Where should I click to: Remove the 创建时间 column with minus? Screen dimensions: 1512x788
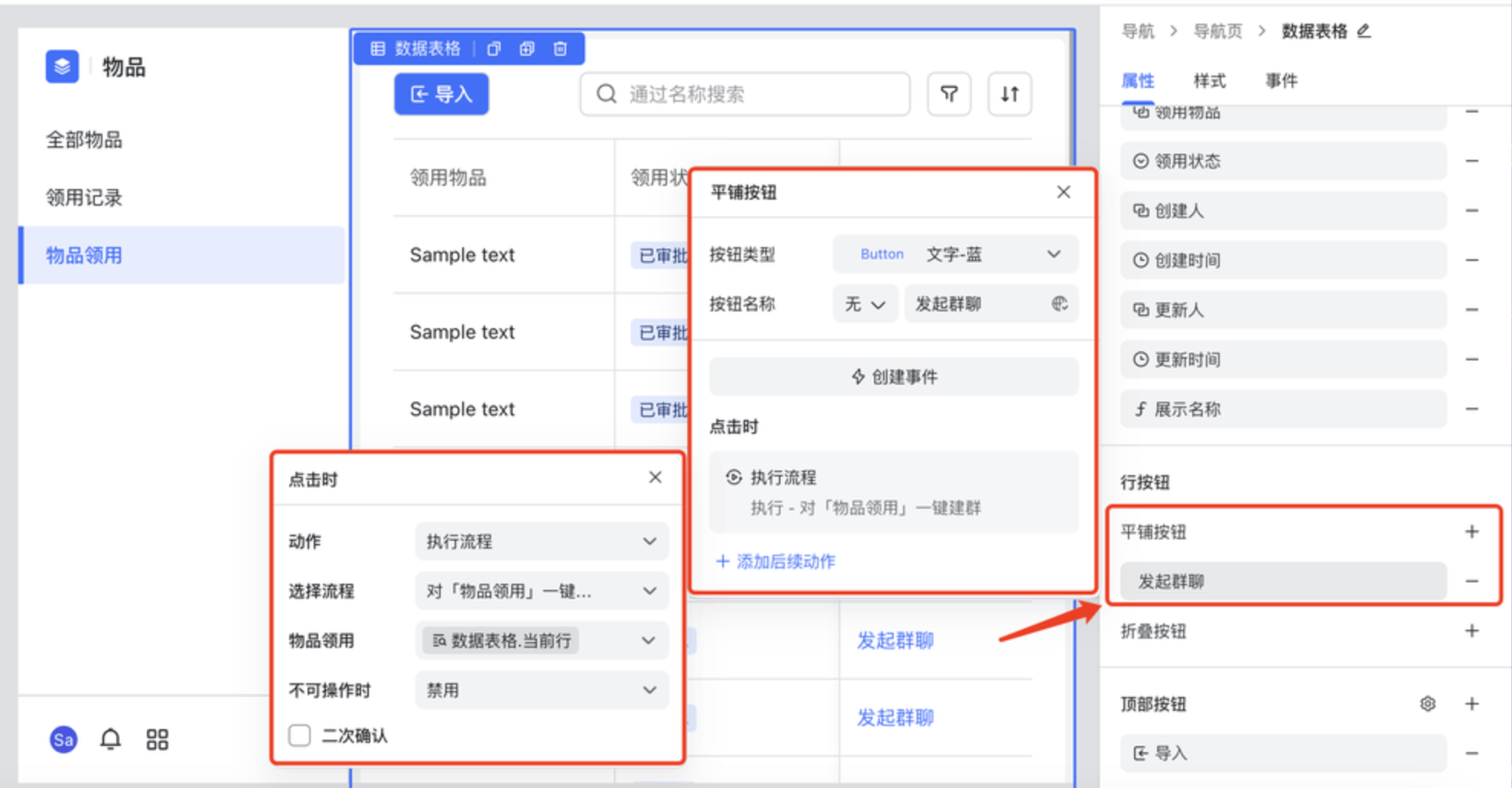[x=1471, y=260]
